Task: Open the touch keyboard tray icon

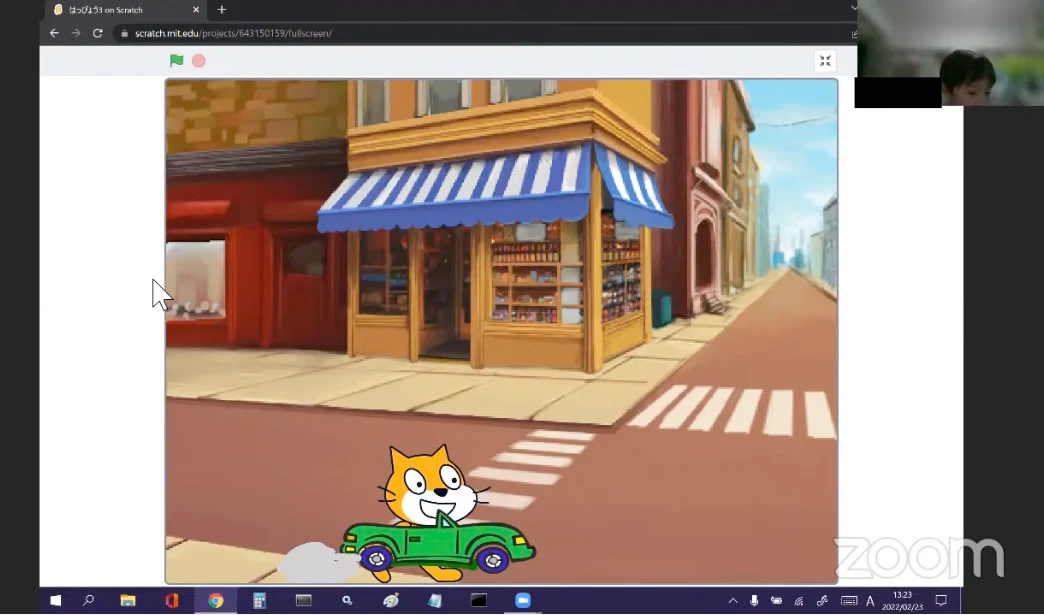Action: [x=849, y=600]
